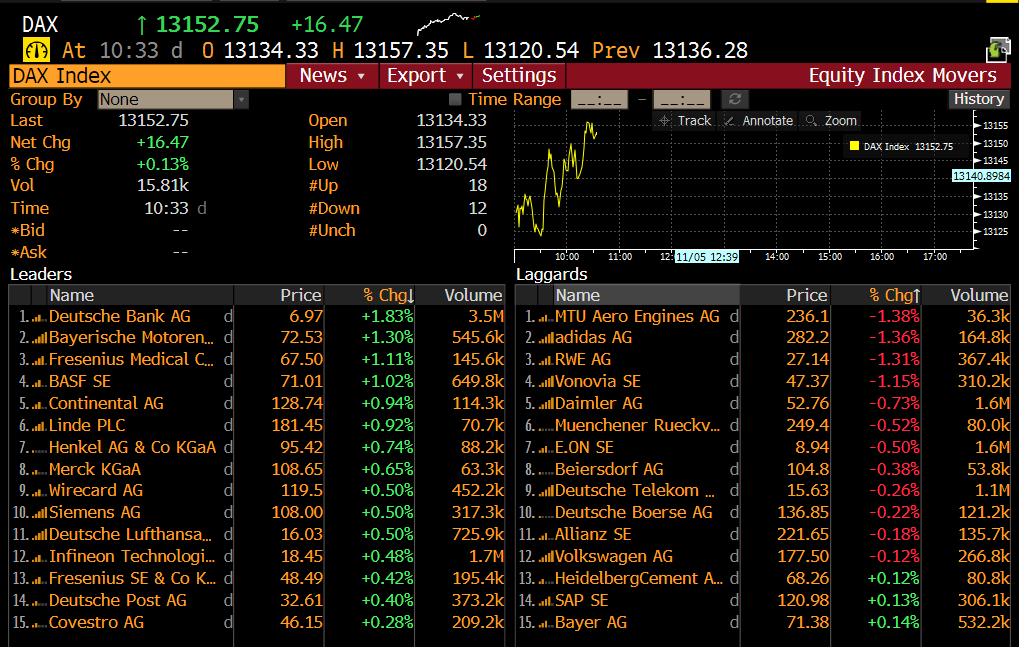The height and width of the screenshot is (647, 1019).
Task: Click the refresh icon next to Time Range
Action: click(x=735, y=99)
